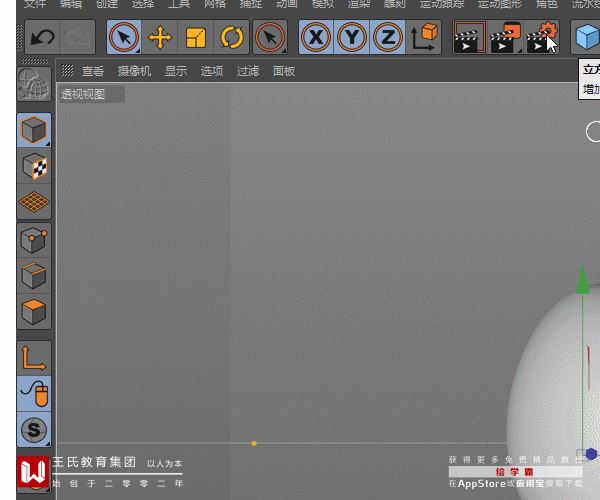Image resolution: width=600 pixels, height=500 pixels.
Task: Toggle the Y axis lock
Action: click(x=352, y=37)
